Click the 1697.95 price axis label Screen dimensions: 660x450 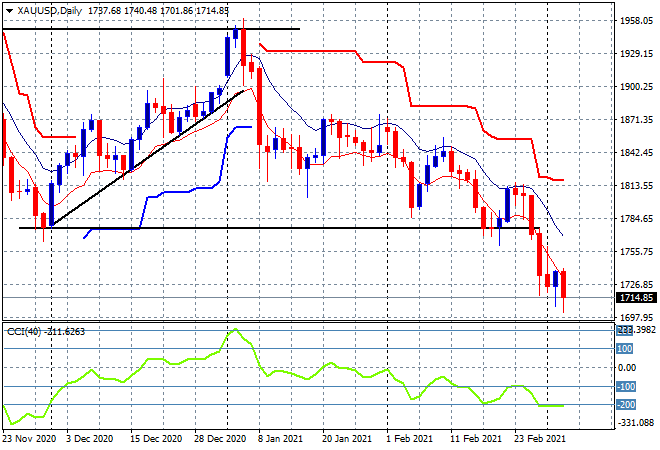click(x=636, y=317)
